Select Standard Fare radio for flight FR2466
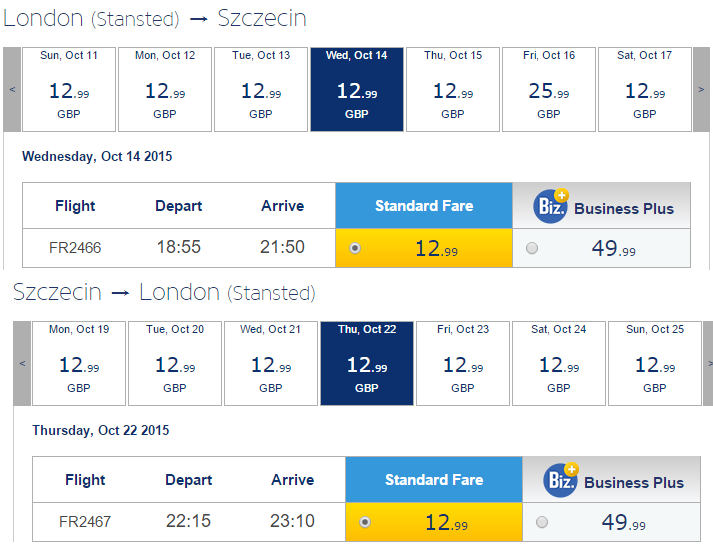The height and width of the screenshot is (545, 713). (355, 248)
